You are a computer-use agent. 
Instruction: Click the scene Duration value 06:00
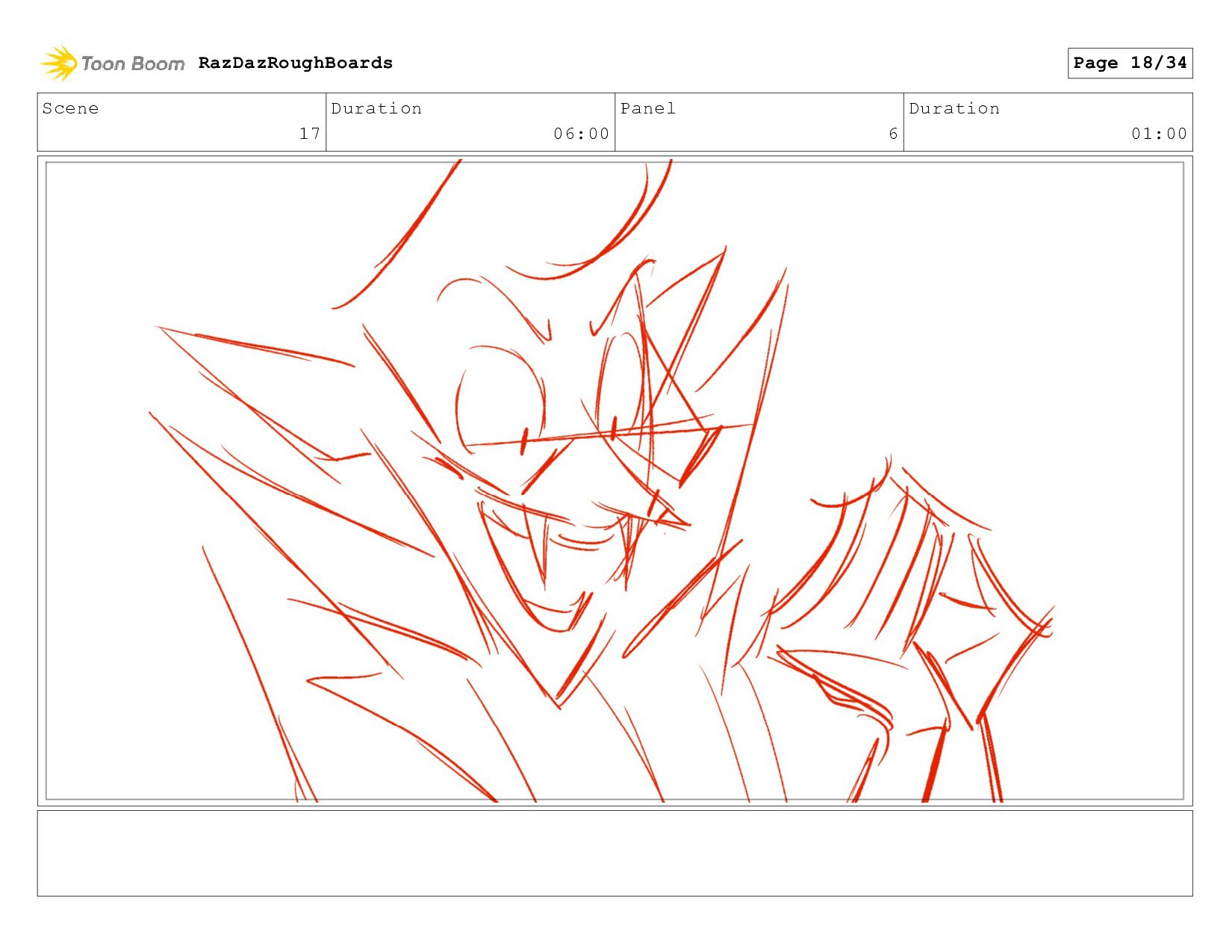[x=581, y=134]
